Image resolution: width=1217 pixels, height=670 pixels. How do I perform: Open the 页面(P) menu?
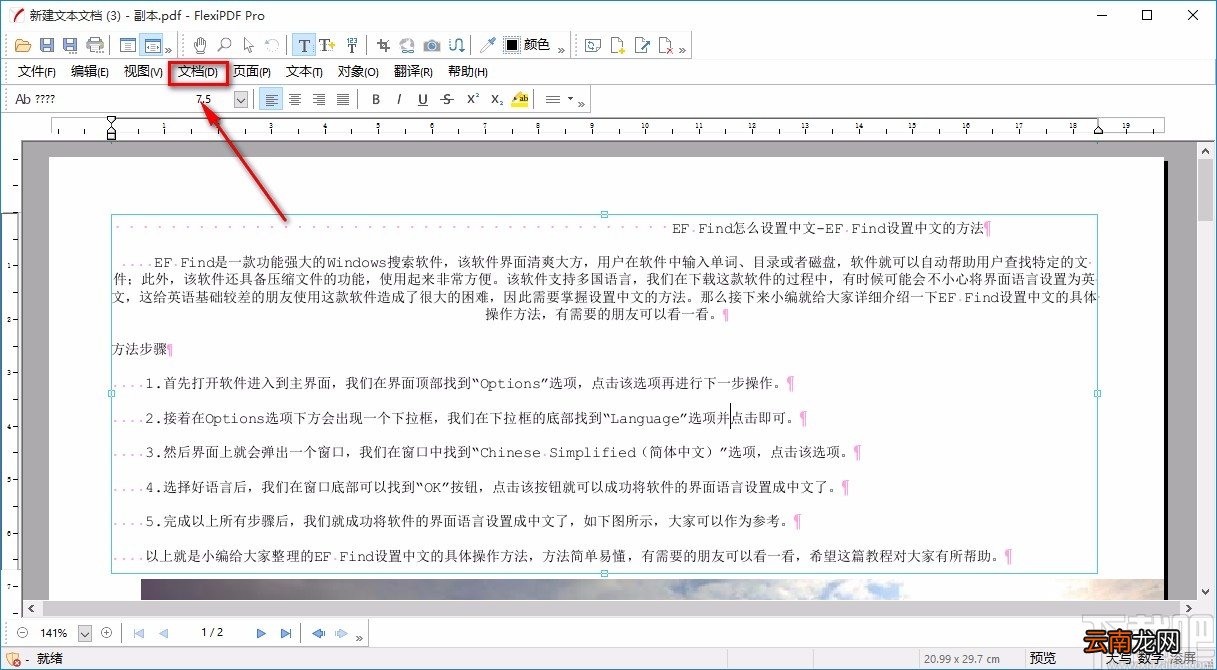click(x=252, y=72)
